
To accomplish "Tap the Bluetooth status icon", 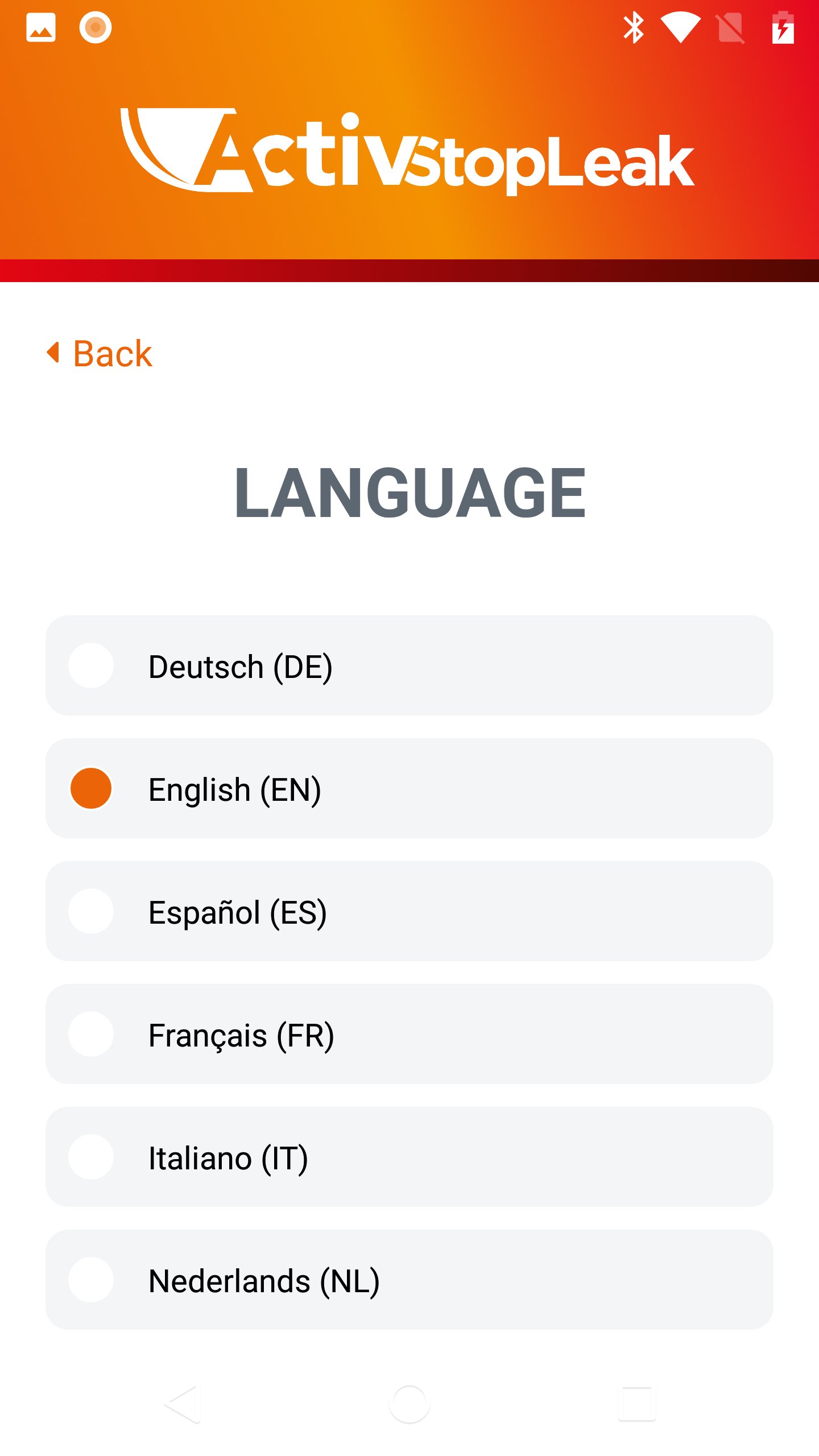I will (633, 28).
